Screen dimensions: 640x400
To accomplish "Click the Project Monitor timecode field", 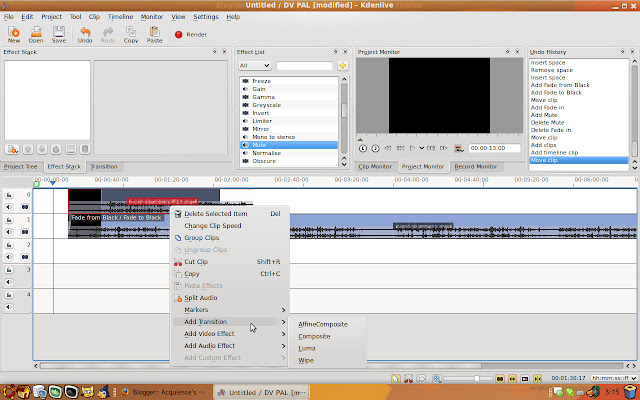I will tap(494, 148).
